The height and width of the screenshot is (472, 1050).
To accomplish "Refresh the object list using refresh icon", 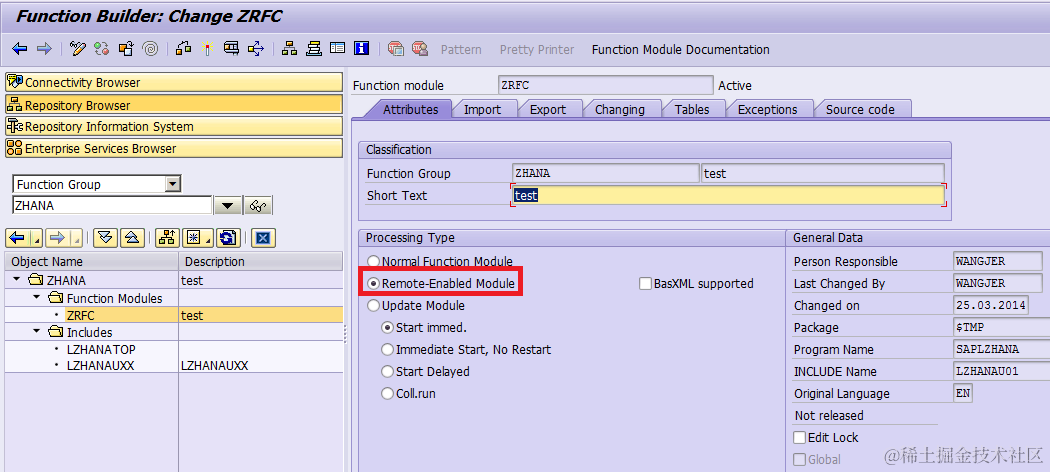I will click(x=229, y=238).
